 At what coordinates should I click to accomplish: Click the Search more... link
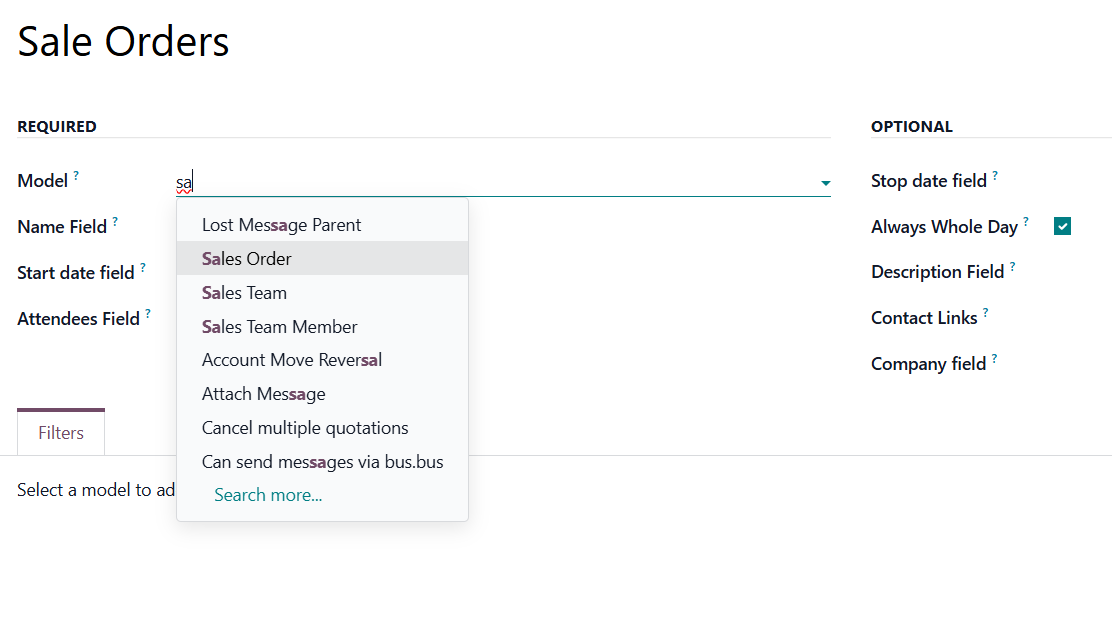tap(268, 495)
